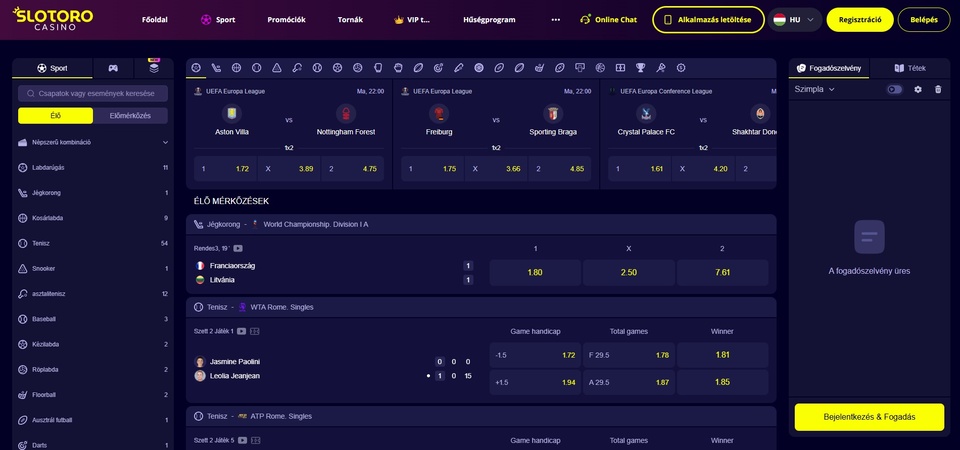This screenshot has height=450, width=960.
Task: Open Hűségprogram in top menu
Action: coord(489,20)
